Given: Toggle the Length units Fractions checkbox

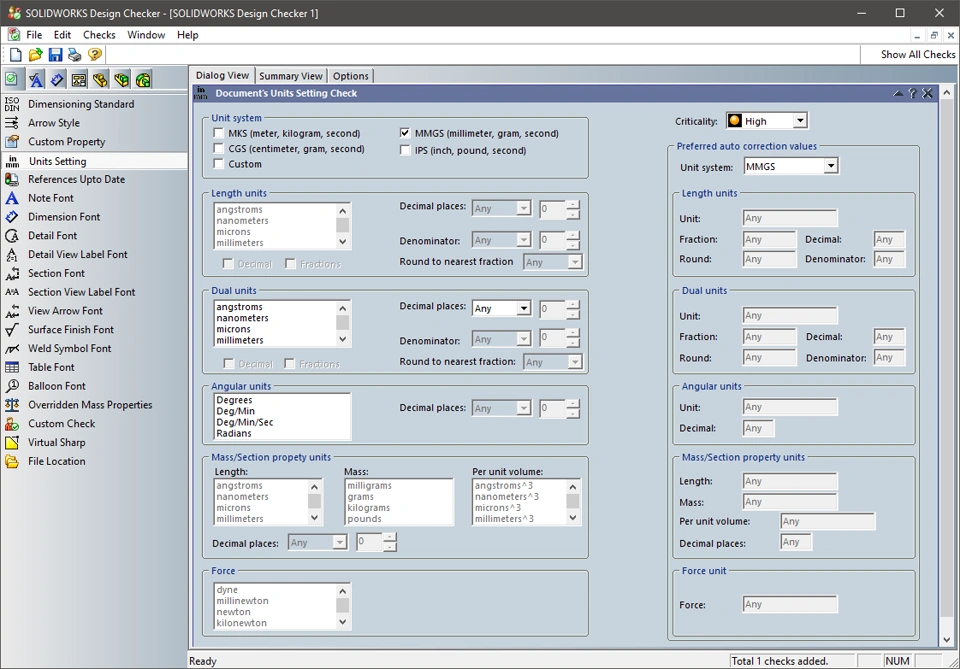Looking at the screenshot, I should (290, 264).
